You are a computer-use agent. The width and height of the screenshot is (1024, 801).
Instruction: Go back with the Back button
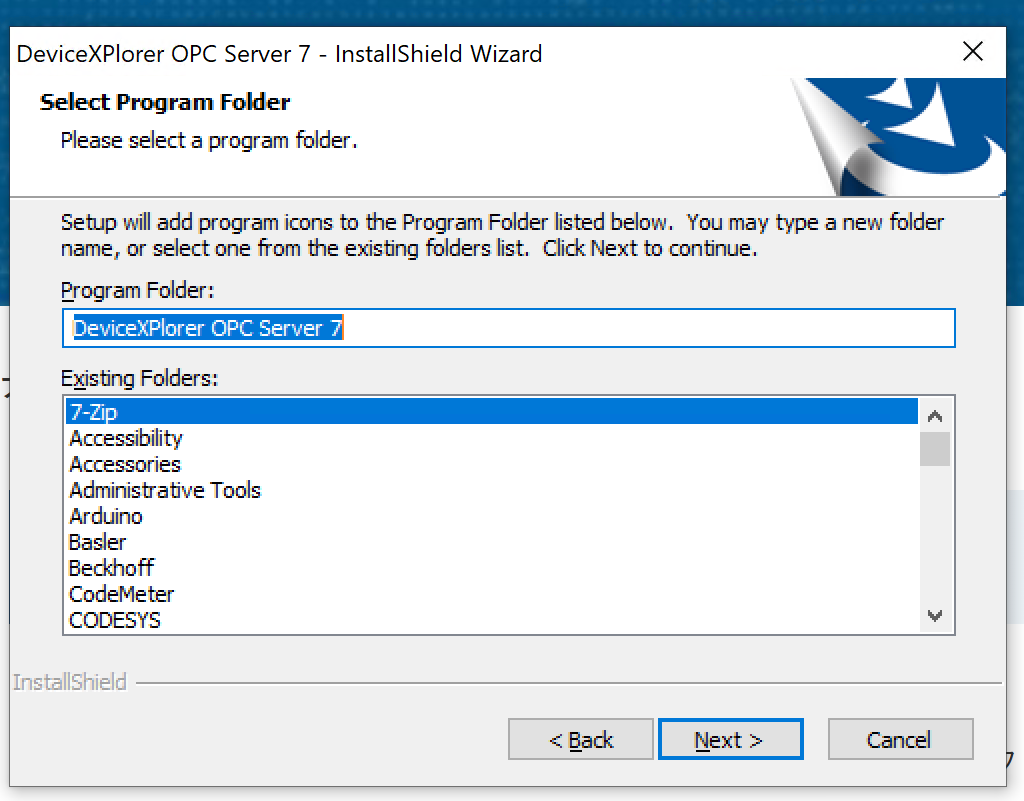pyautogui.click(x=580, y=740)
